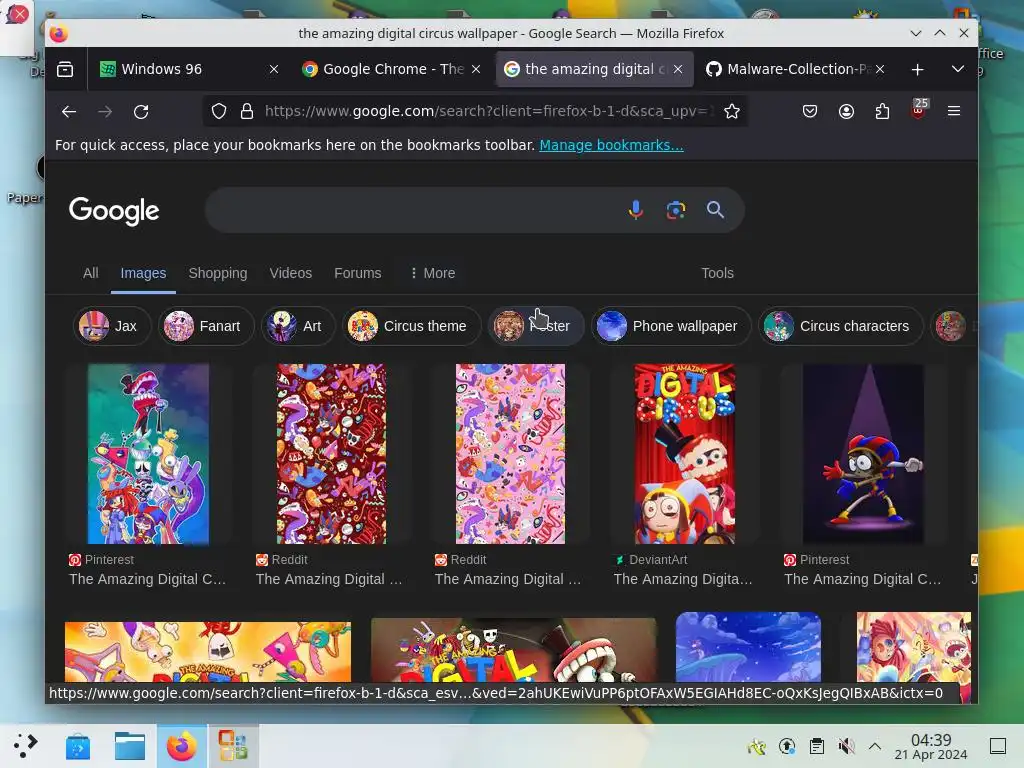Open the More search filters menu
Image resolution: width=1024 pixels, height=768 pixels.
pyautogui.click(x=432, y=273)
